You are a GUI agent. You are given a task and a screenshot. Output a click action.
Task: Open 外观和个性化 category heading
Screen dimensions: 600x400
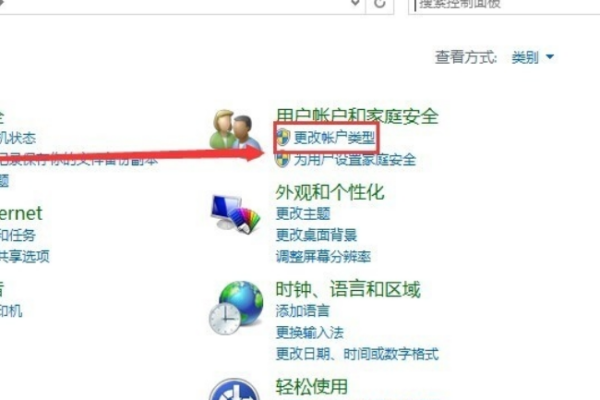[x=330, y=192]
